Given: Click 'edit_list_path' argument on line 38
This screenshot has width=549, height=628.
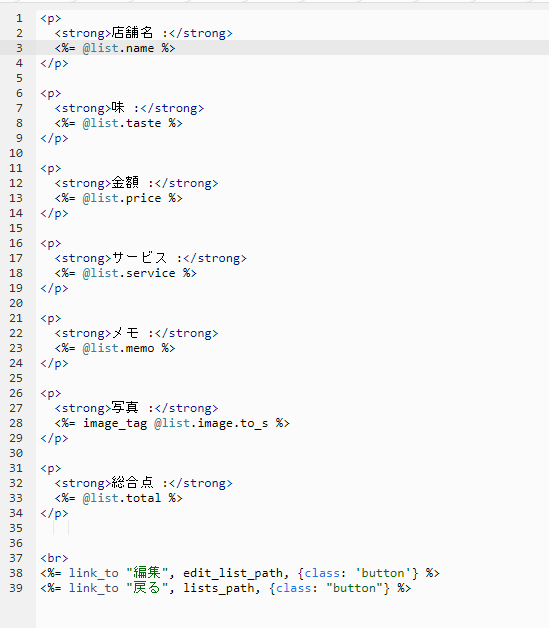Looking at the screenshot, I should [233, 573].
